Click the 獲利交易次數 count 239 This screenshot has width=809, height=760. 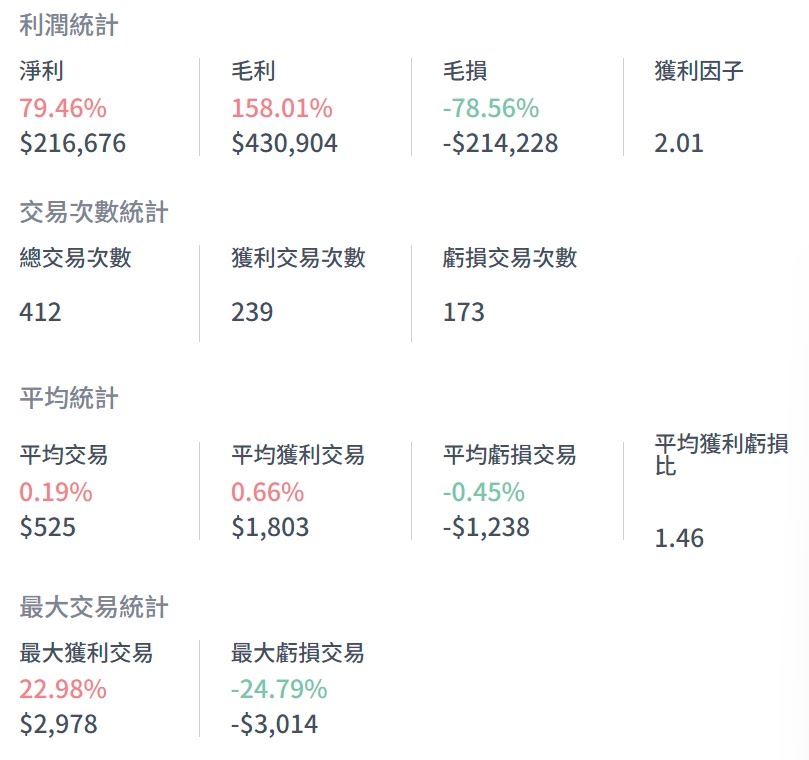[252, 312]
